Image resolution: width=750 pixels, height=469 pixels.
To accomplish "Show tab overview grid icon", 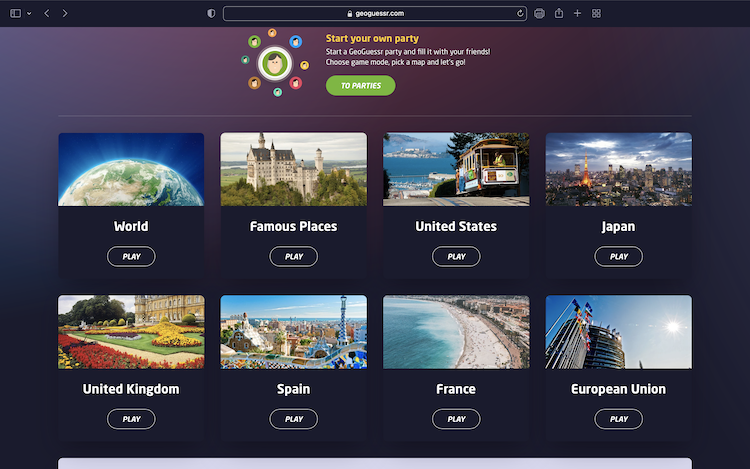I will tap(596, 13).
